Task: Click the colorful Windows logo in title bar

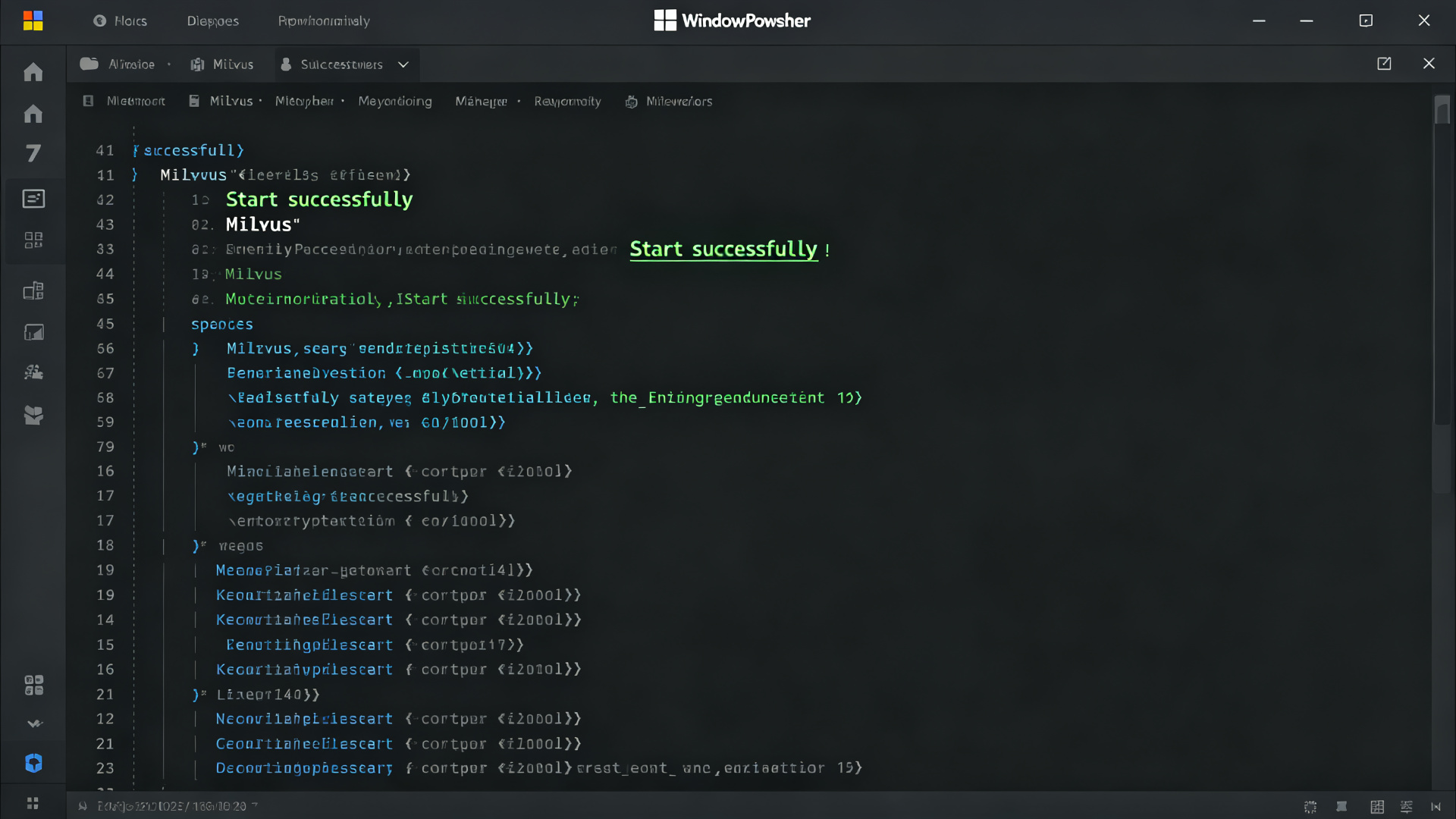Action: point(33,20)
